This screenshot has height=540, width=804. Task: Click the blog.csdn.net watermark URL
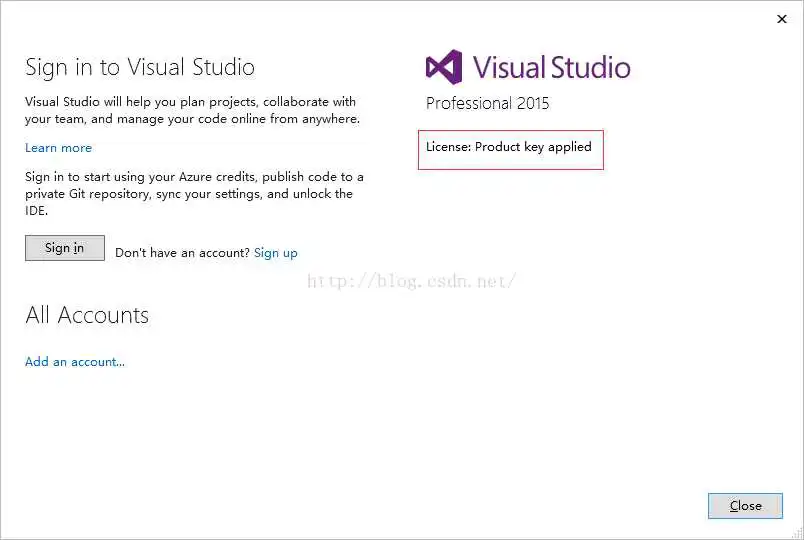click(411, 281)
